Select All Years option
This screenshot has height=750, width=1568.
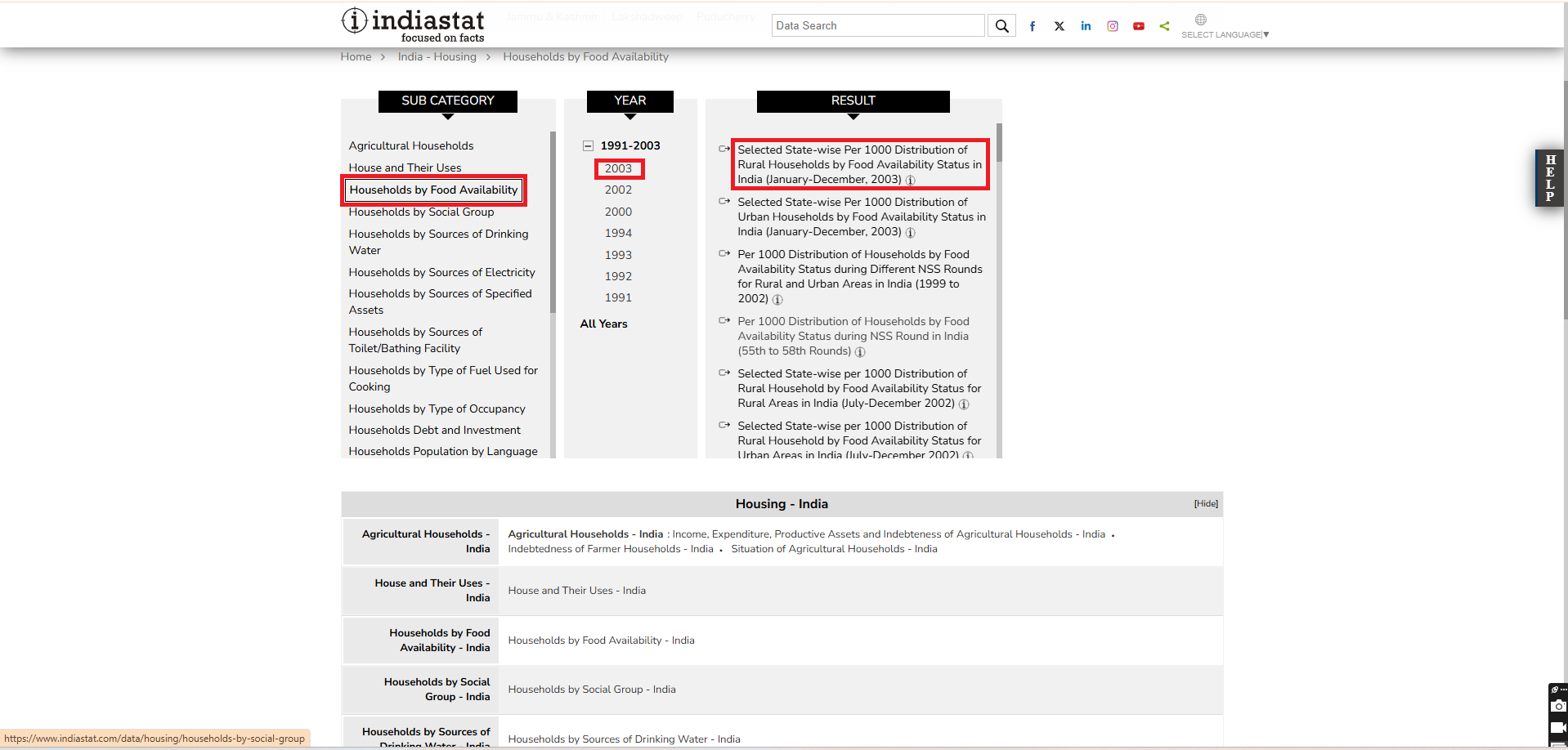[x=603, y=324]
